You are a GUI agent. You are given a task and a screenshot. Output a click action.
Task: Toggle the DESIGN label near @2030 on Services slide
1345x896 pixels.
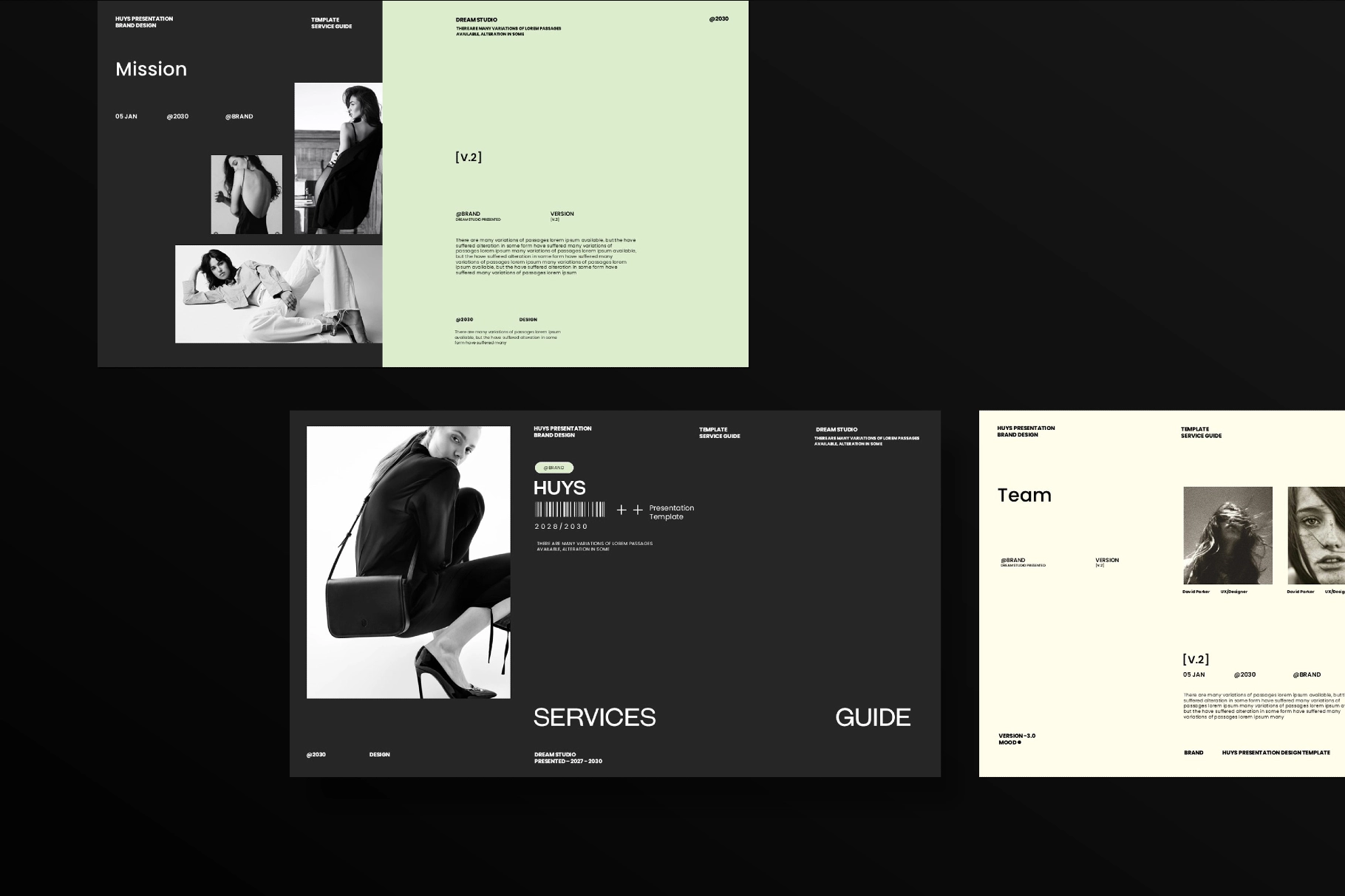pos(379,754)
